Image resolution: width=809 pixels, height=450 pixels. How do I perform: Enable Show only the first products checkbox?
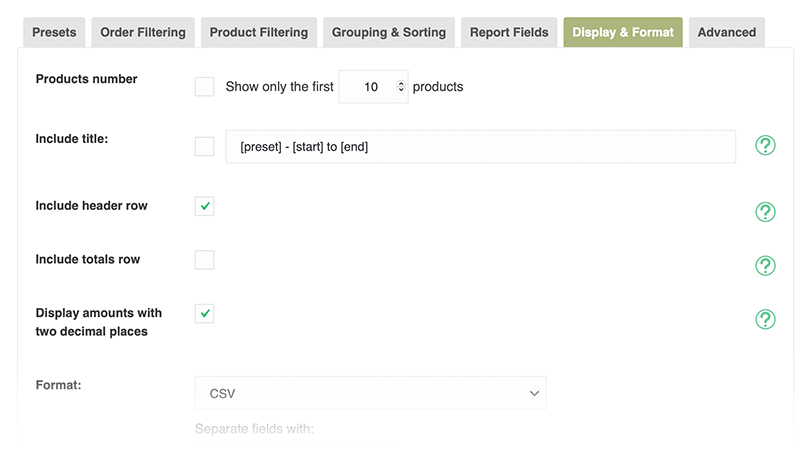[x=205, y=87]
